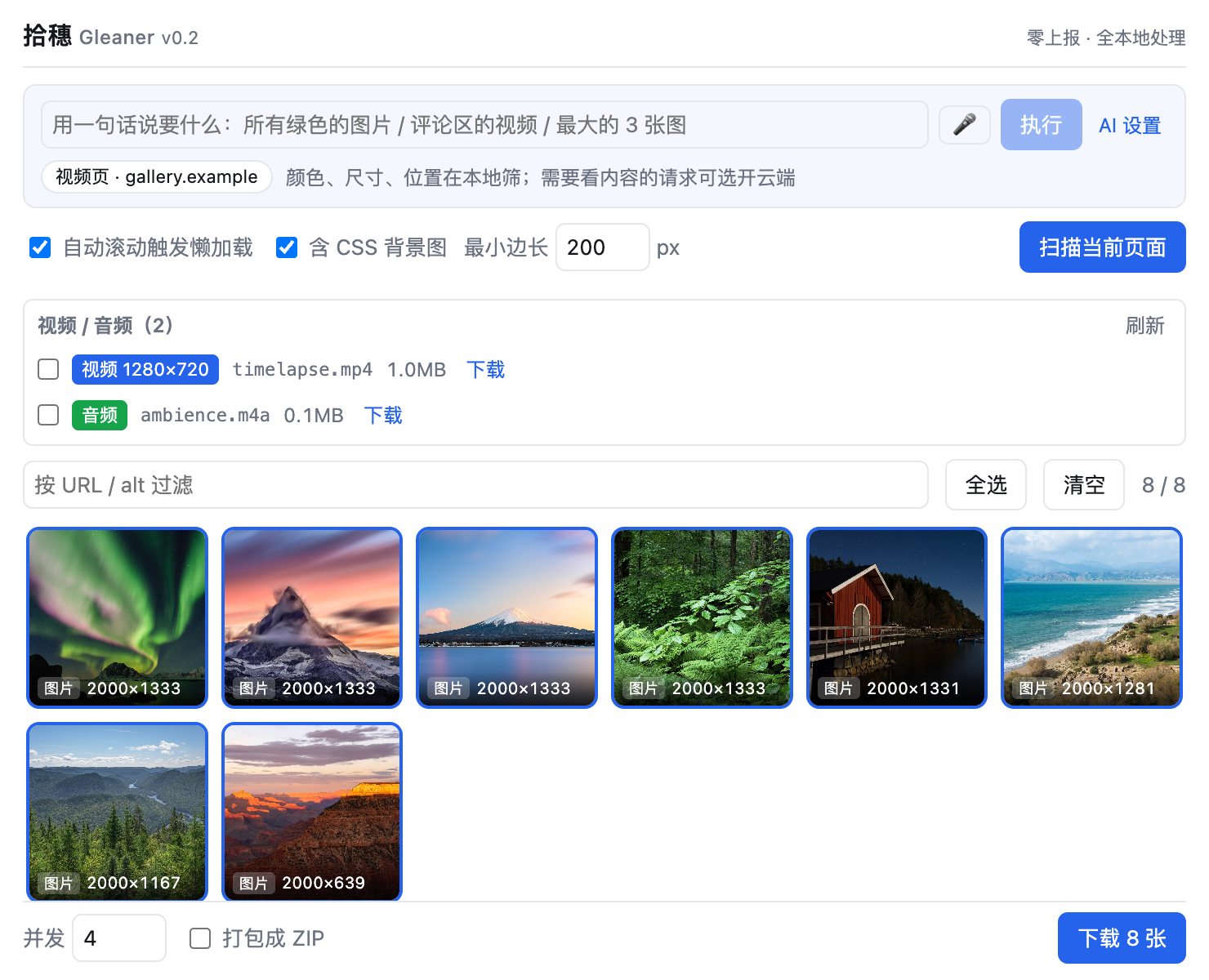Click the 视频 / 音频 (2) heading

[106, 325]
